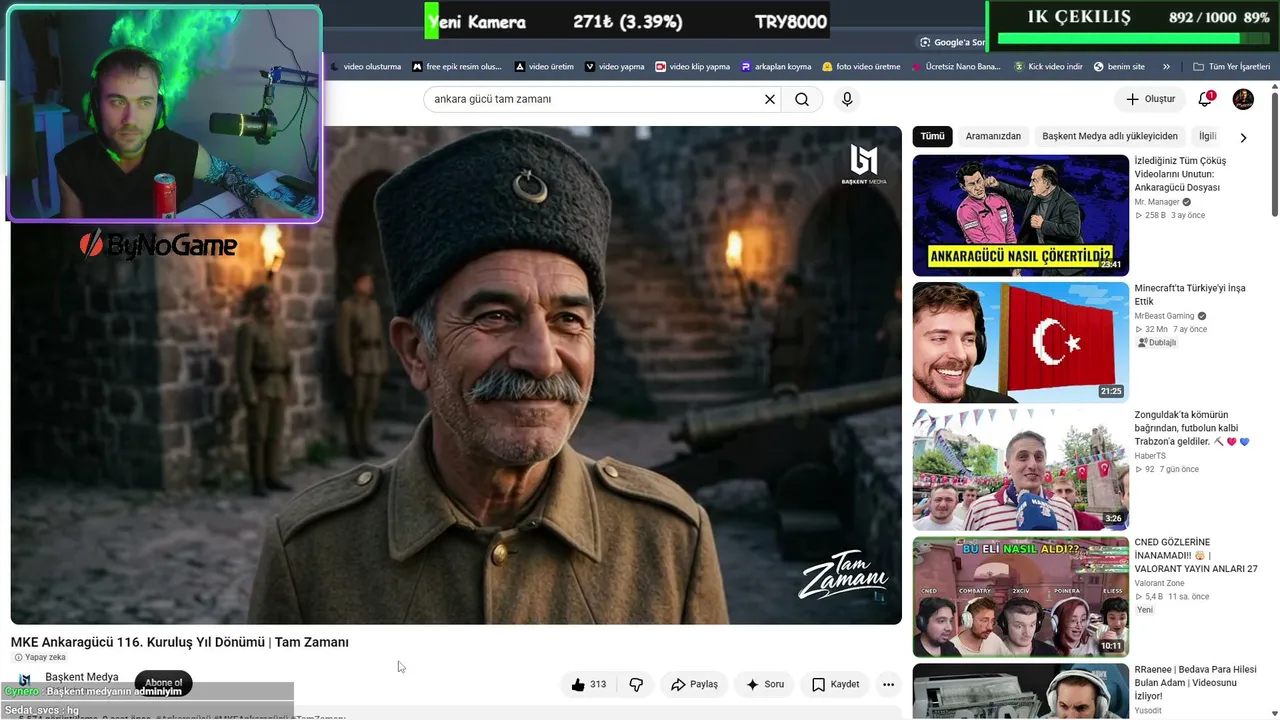Like the video with 313 likes
The width and height of the screenshot is (1280, 720).
588,685
